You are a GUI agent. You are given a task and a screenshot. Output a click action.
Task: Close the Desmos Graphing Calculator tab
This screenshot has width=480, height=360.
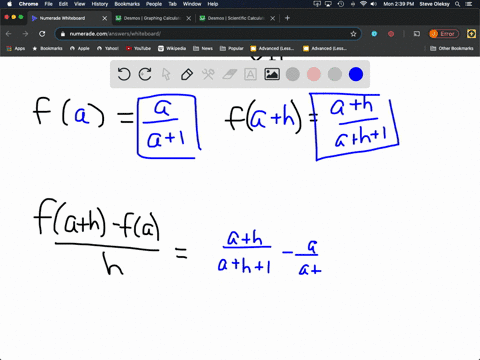pos(189,18)
